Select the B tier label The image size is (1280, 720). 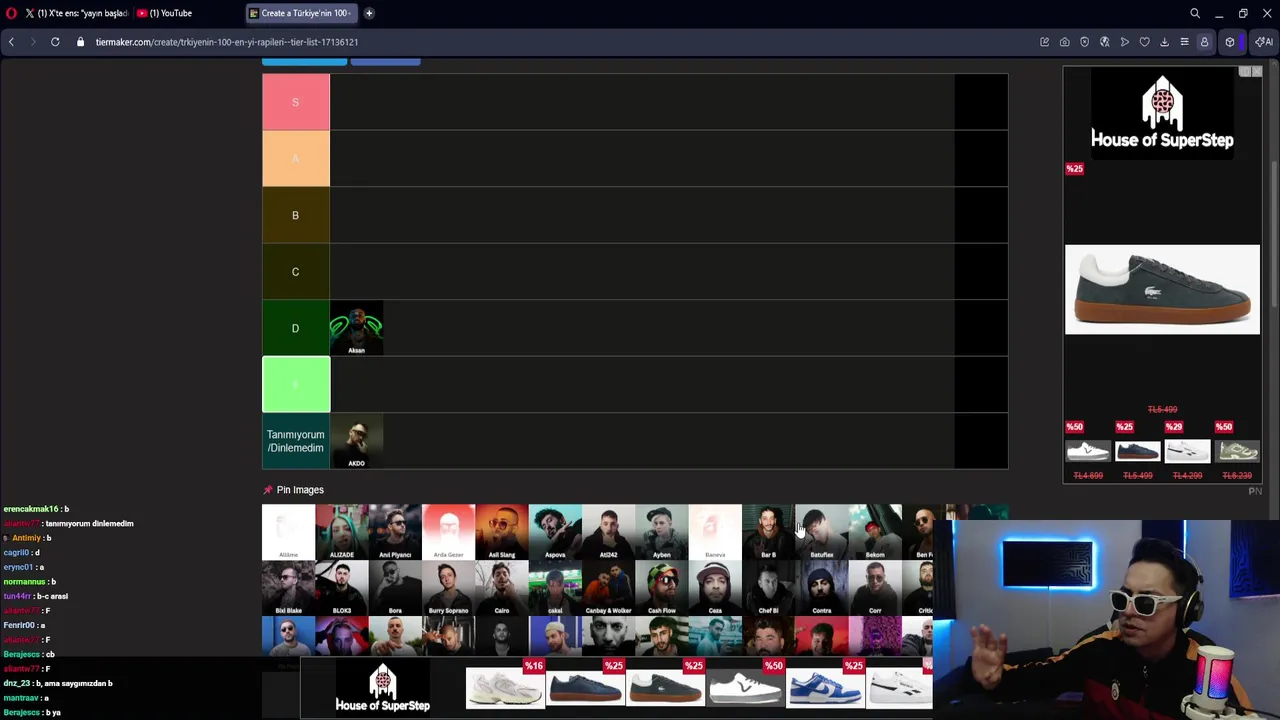point(295,215)
